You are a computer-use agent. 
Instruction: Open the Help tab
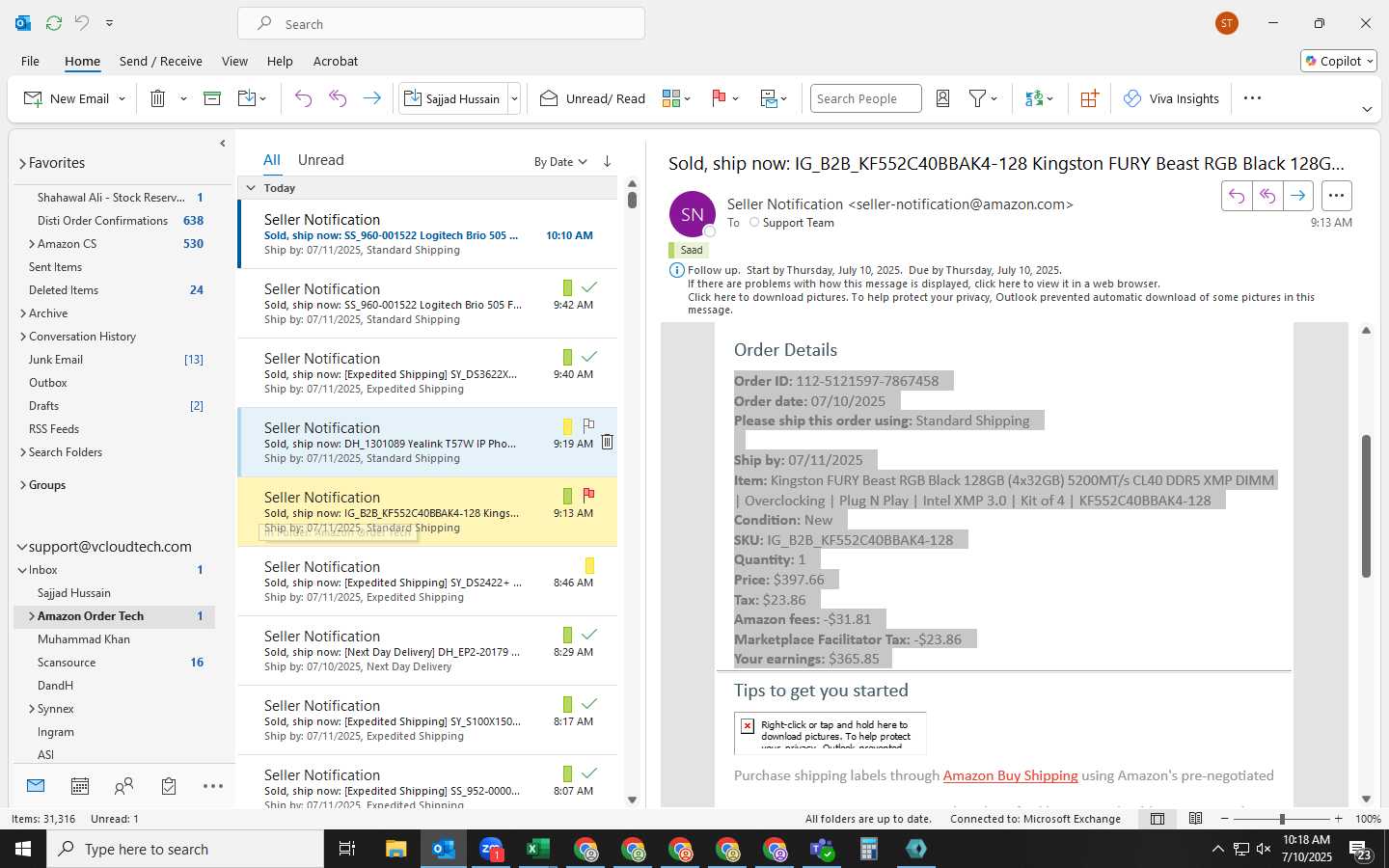280,61
